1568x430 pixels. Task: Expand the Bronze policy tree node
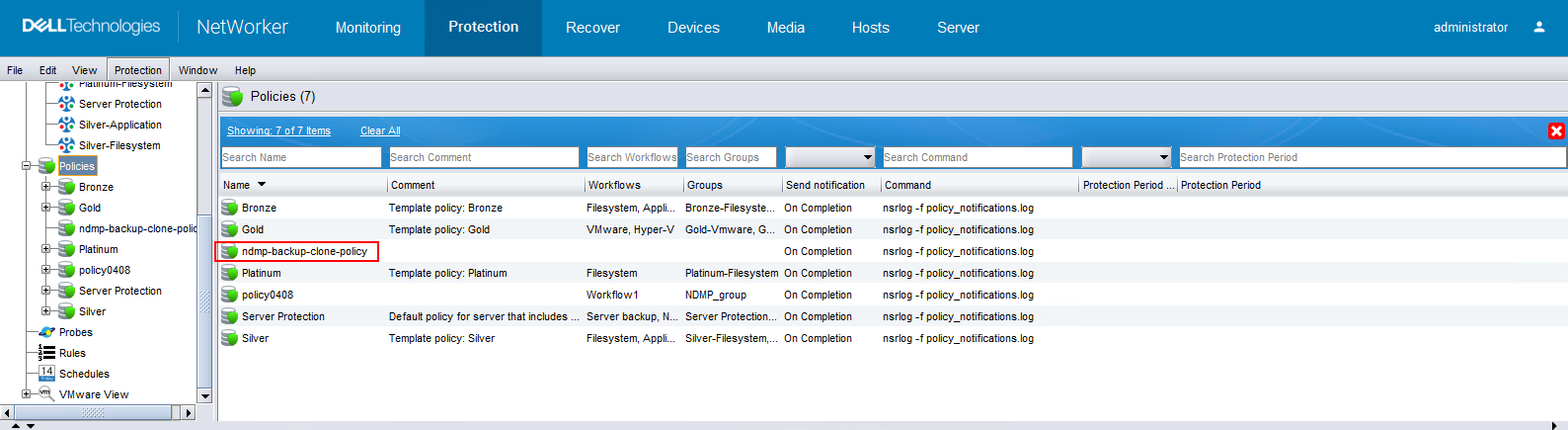point(45,186)
